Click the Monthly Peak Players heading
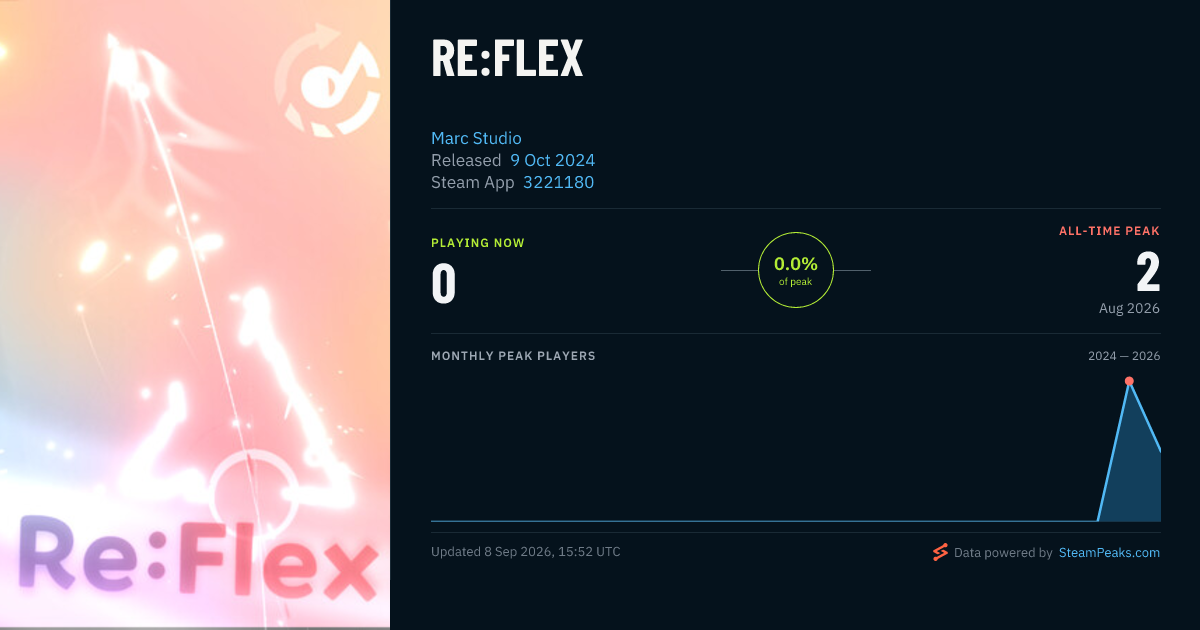 [513, 356]
